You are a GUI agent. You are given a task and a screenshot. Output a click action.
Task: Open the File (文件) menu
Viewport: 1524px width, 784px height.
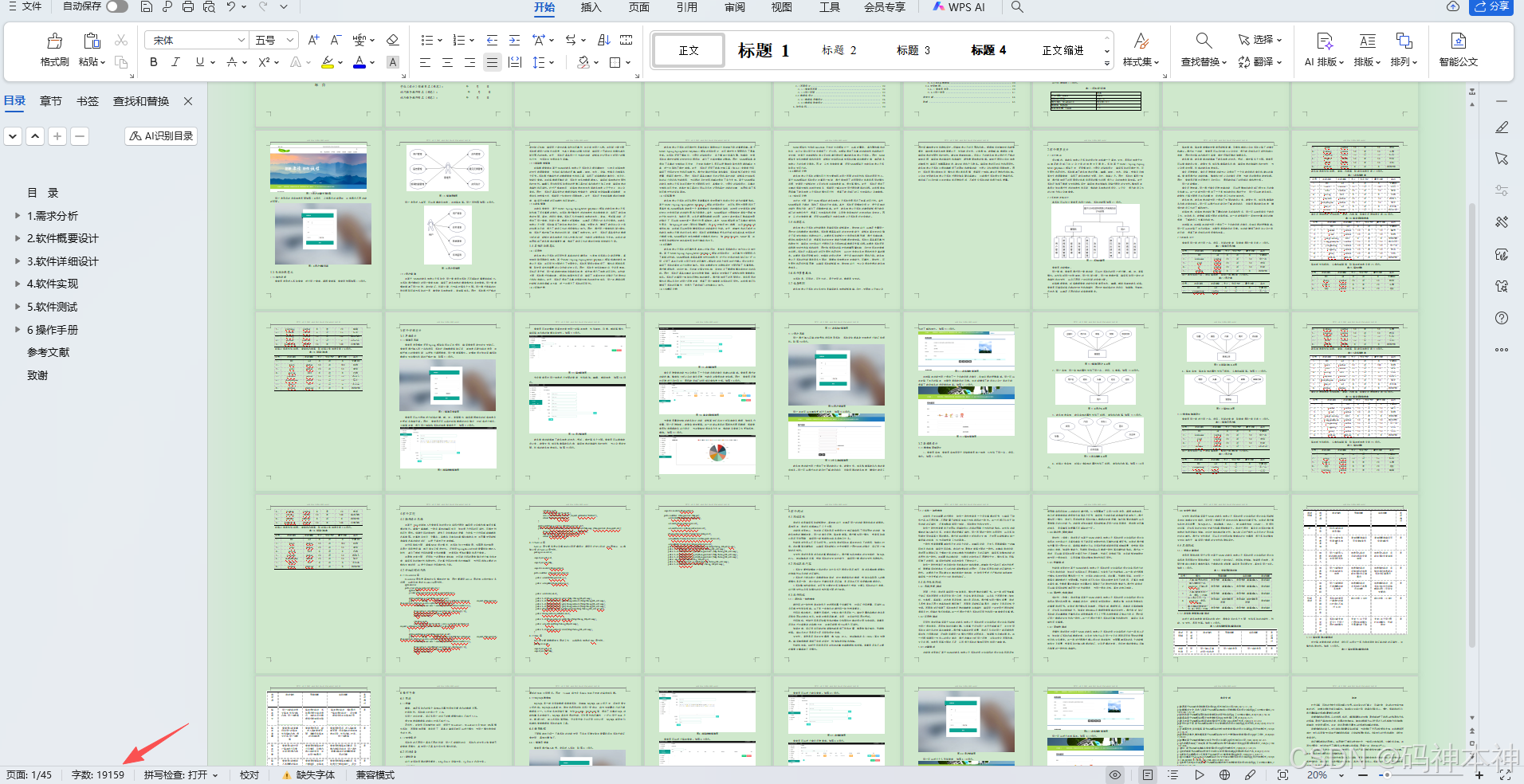click(25, 6)
